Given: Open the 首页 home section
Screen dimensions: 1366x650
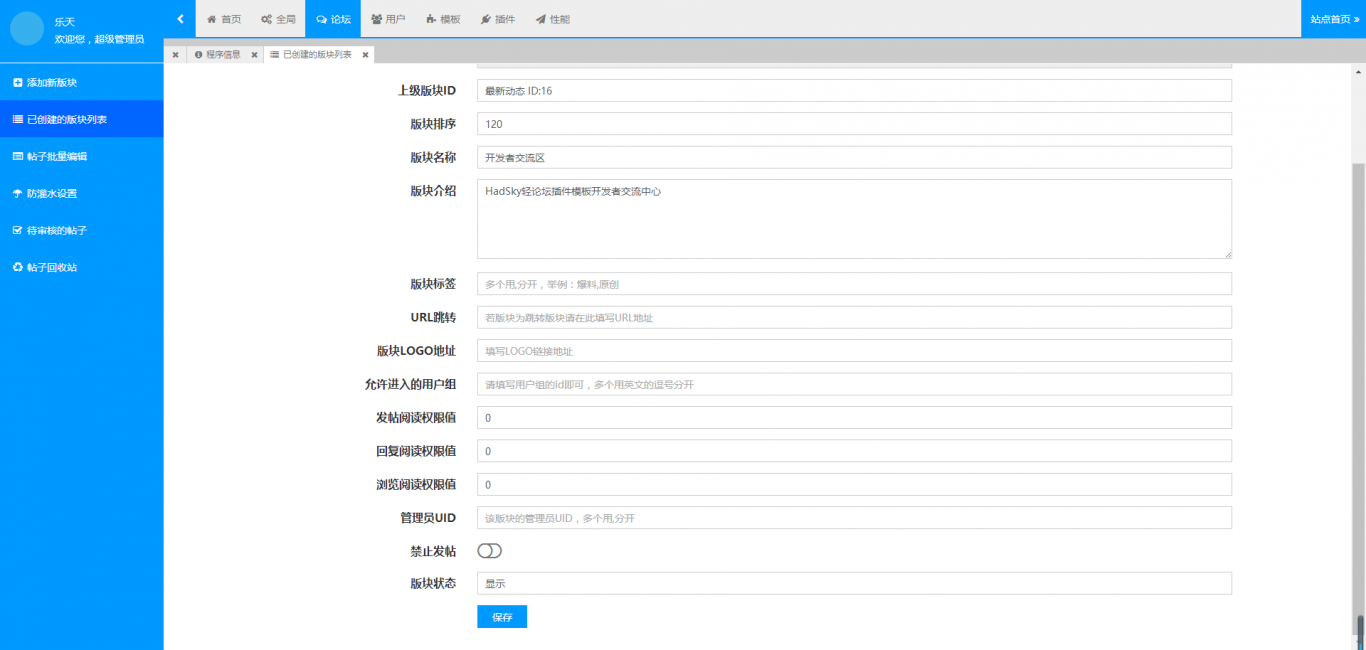Looking at the screenshot, I should 223,19.
